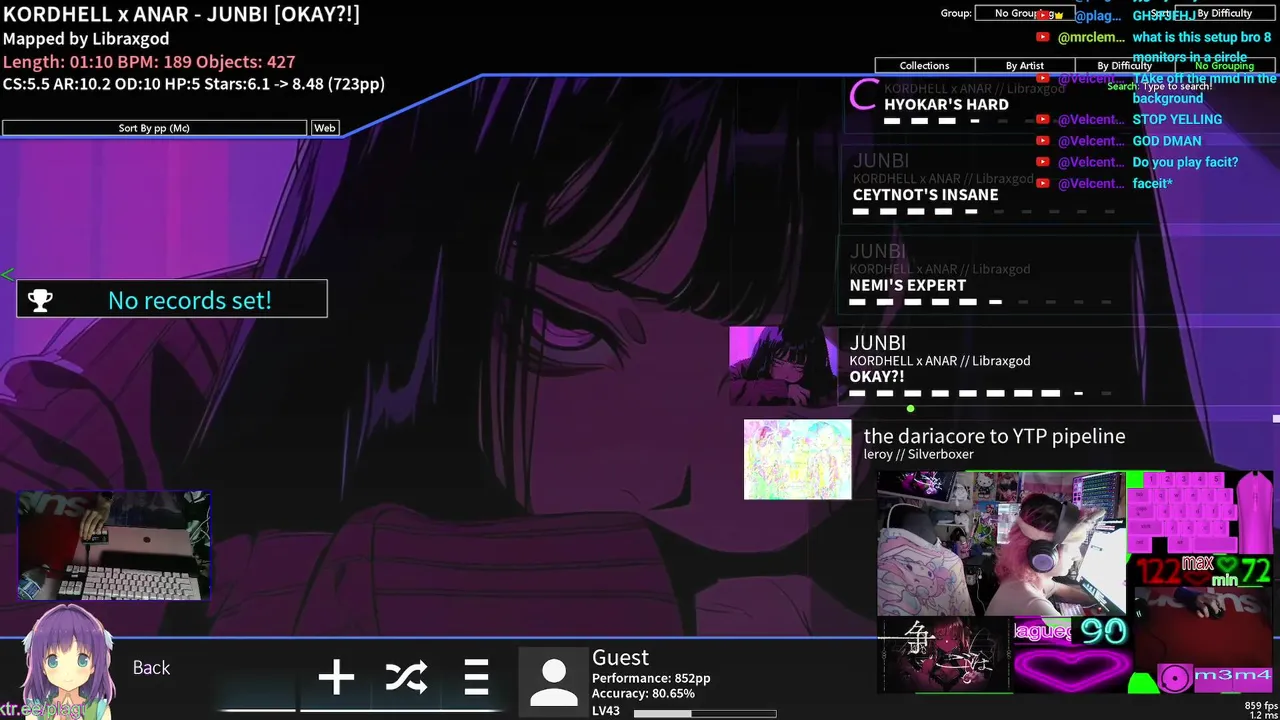Click the Accuracy: 80.65% text
The image size is (1280, 720).
tap(643, 693)
